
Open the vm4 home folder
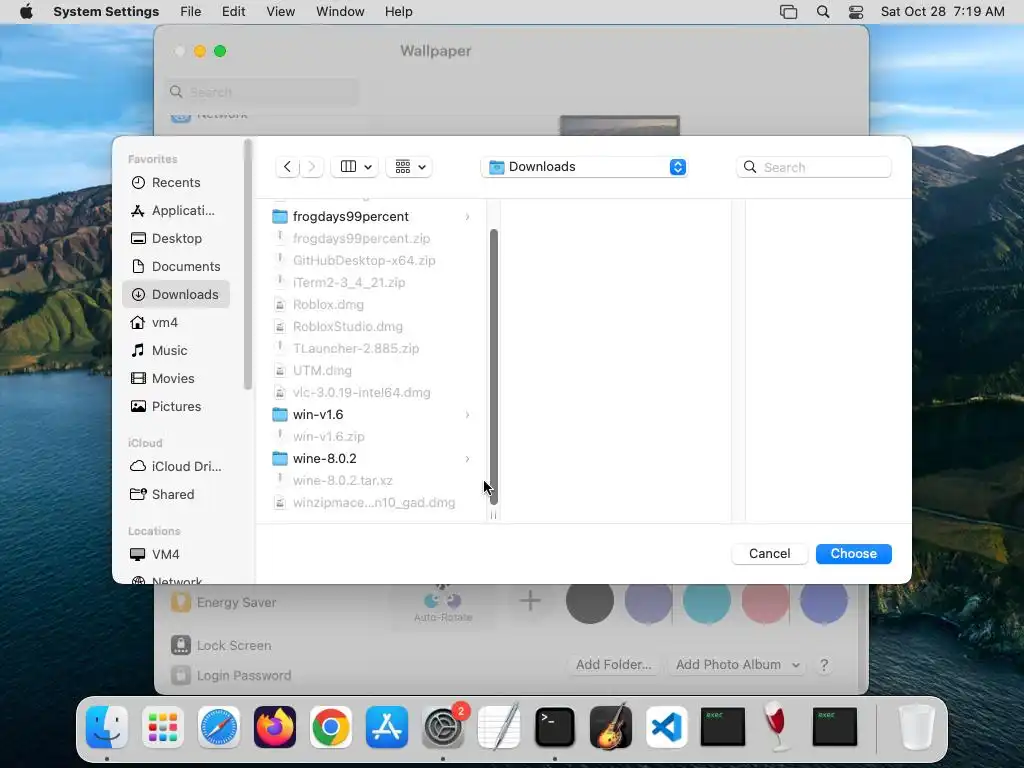tap(176, 323)
